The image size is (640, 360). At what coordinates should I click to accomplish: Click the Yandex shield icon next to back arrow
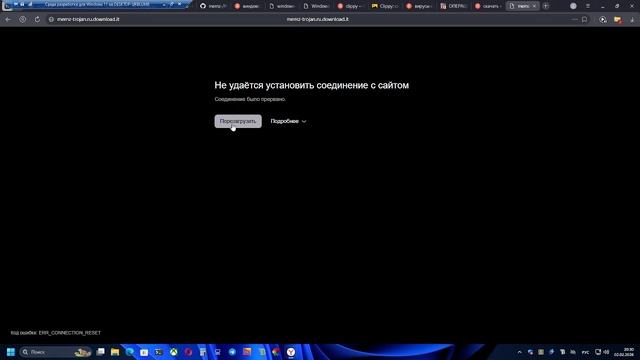[x=22, y=19]
